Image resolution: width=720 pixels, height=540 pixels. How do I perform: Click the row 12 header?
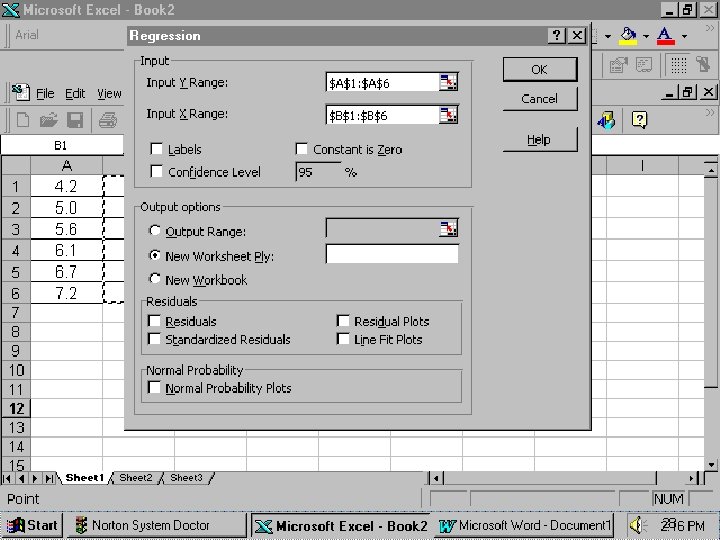tap(16, 408)
